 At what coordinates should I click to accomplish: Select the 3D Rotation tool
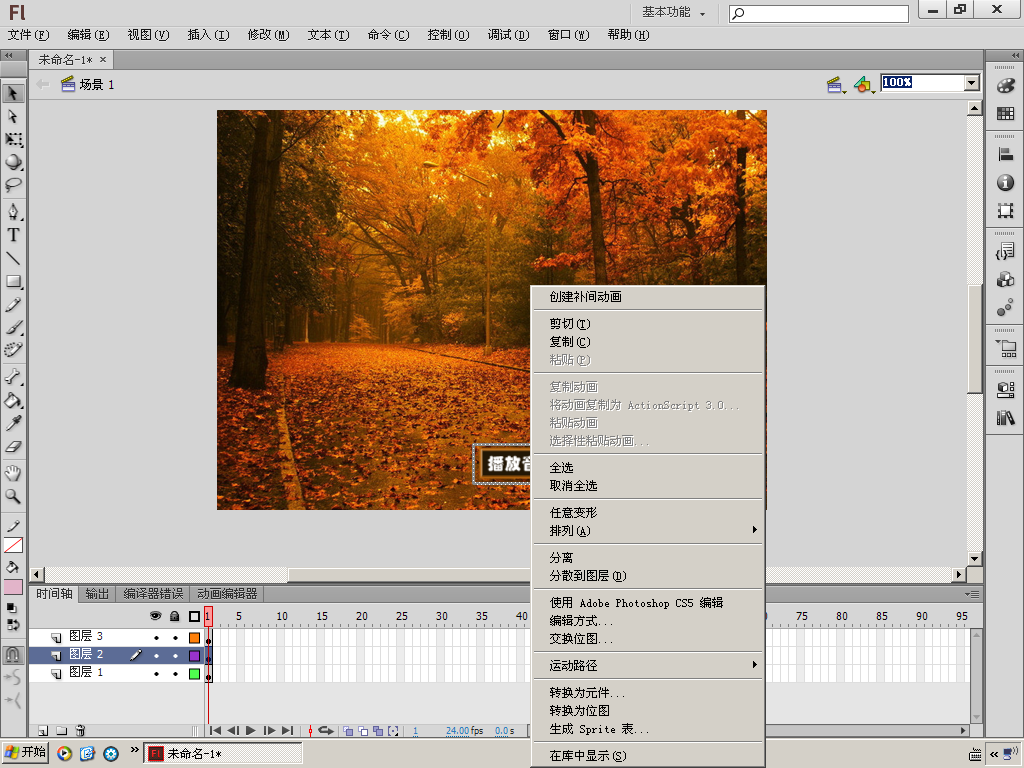pyautogui.click(x=13, y=163)
